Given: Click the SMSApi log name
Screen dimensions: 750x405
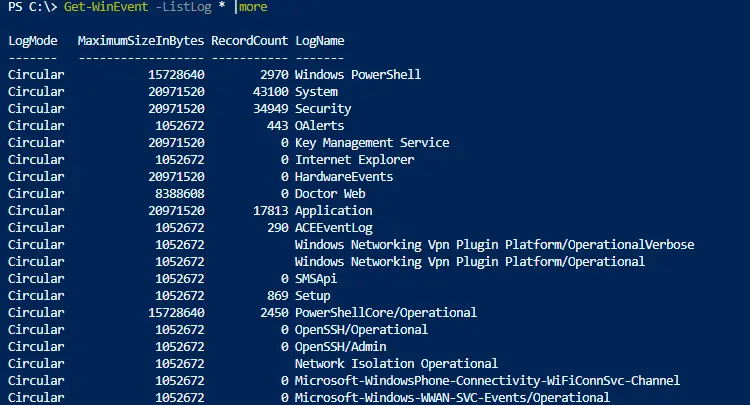Looking at the screenshot, I should (316, 279).
